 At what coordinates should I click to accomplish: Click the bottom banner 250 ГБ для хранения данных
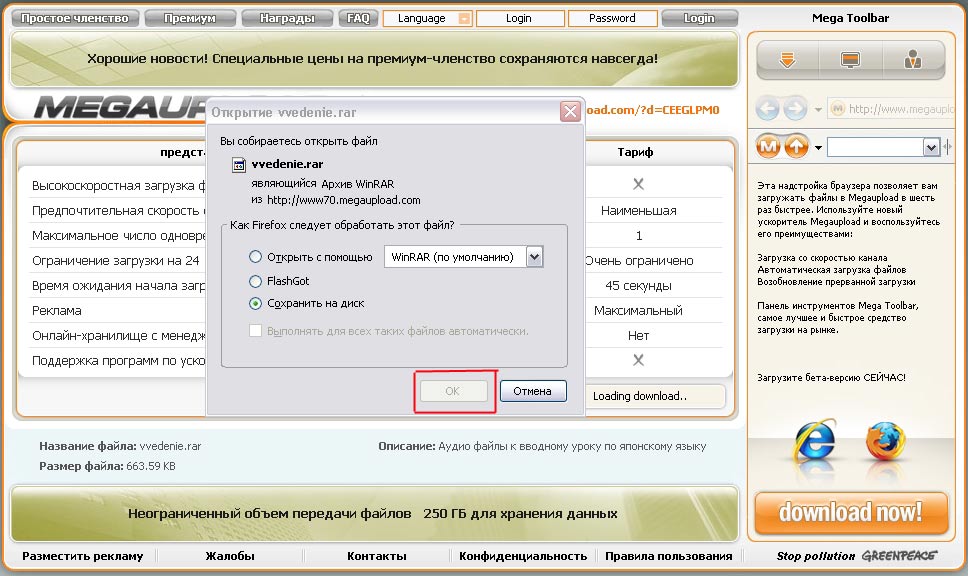pos(374,514)
